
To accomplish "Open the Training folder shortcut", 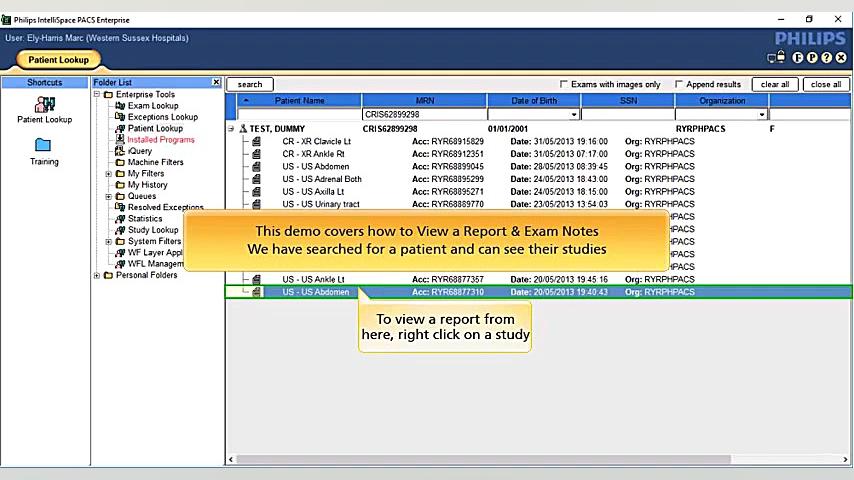I will (x=43, y=145).
